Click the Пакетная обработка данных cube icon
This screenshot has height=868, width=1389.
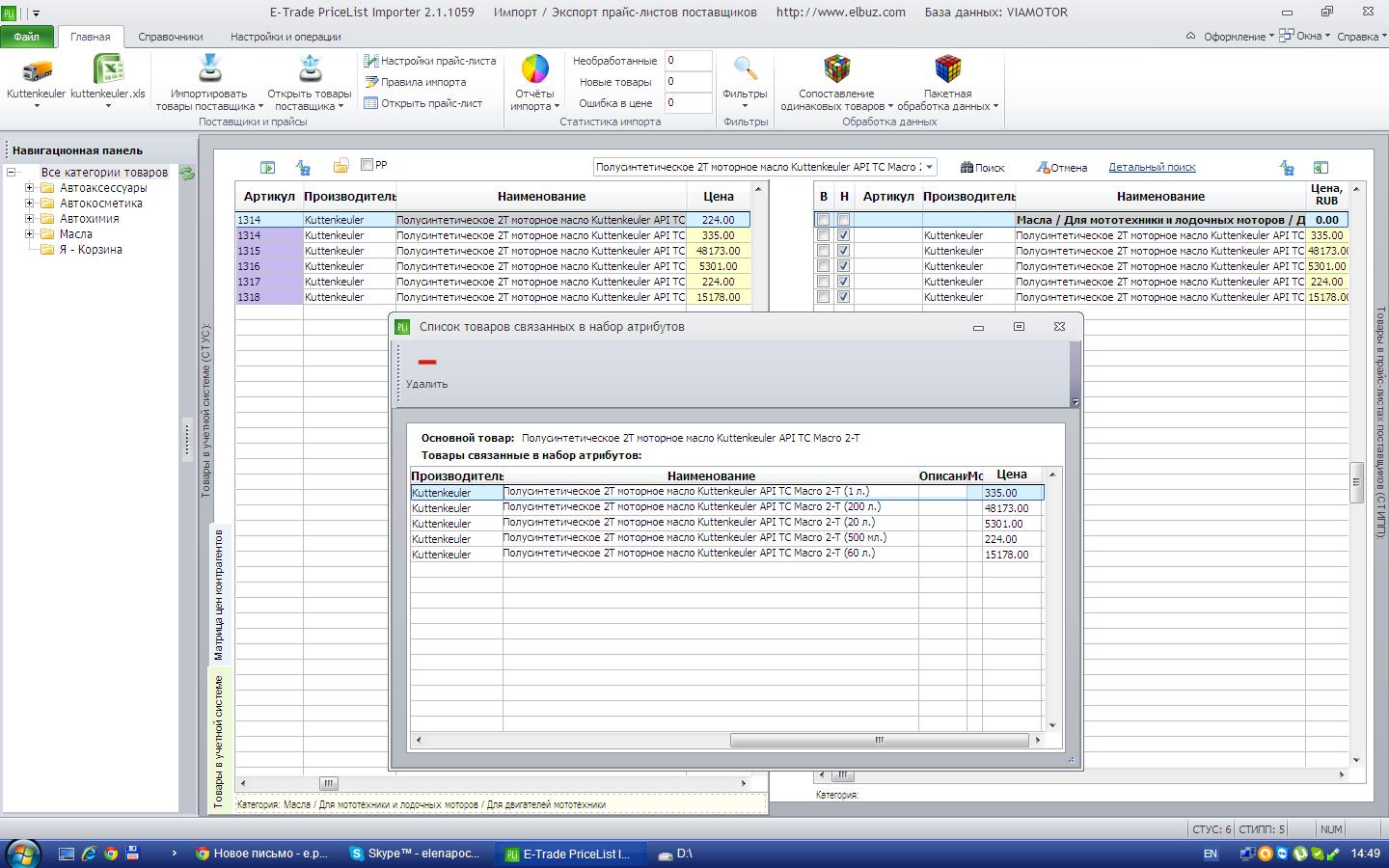pos(948,68)
